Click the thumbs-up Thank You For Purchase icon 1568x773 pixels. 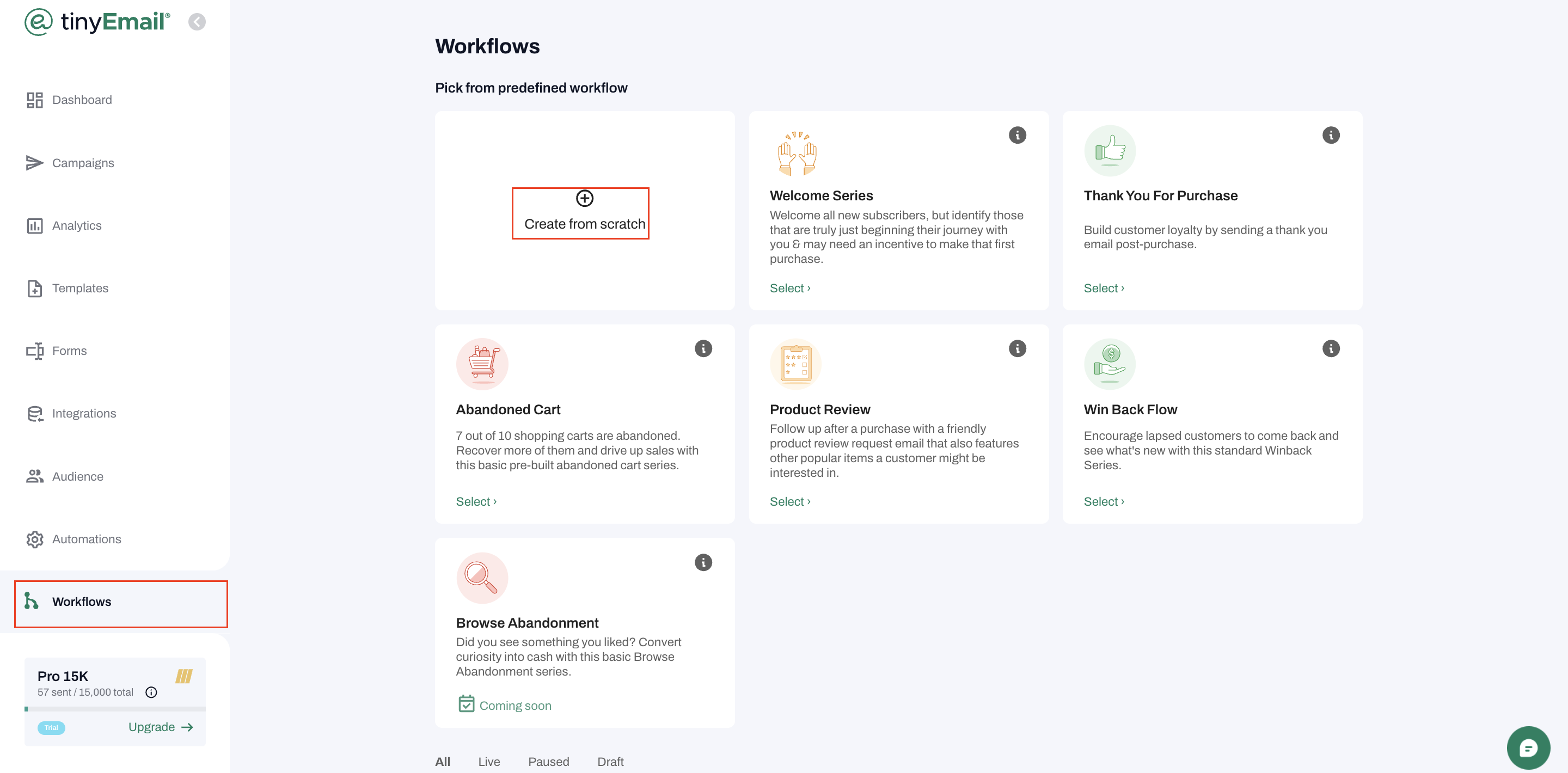pyautogui.click(x=1110, y=151)
